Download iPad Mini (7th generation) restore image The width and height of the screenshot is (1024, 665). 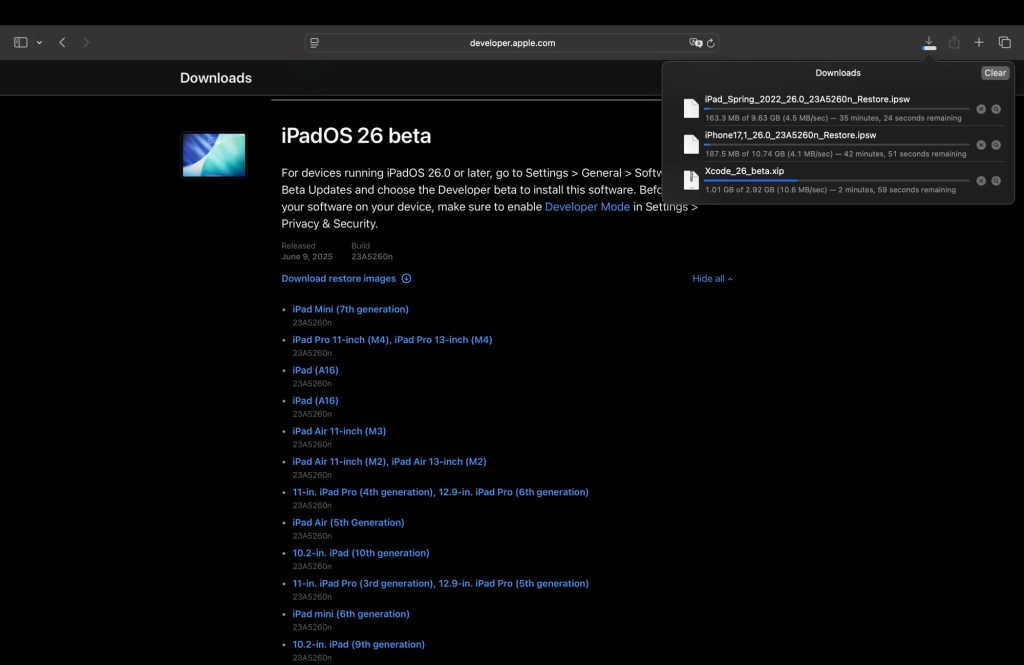(350, 309)
